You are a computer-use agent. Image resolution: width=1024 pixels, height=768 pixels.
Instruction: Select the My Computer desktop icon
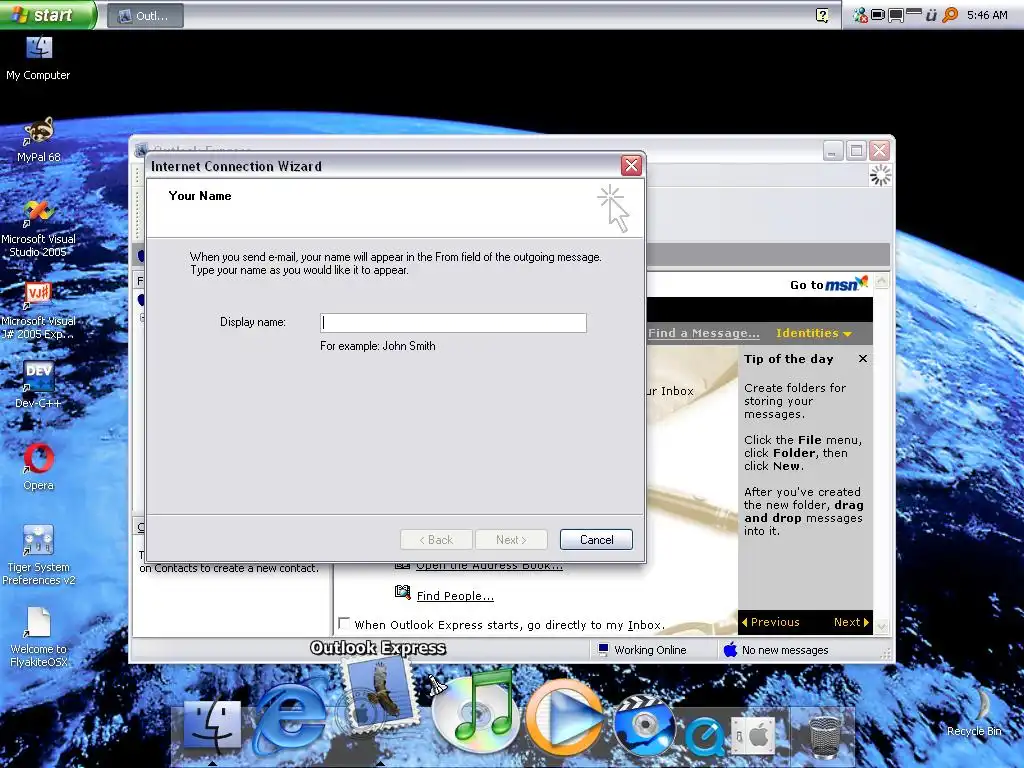[x=39, y=58]
